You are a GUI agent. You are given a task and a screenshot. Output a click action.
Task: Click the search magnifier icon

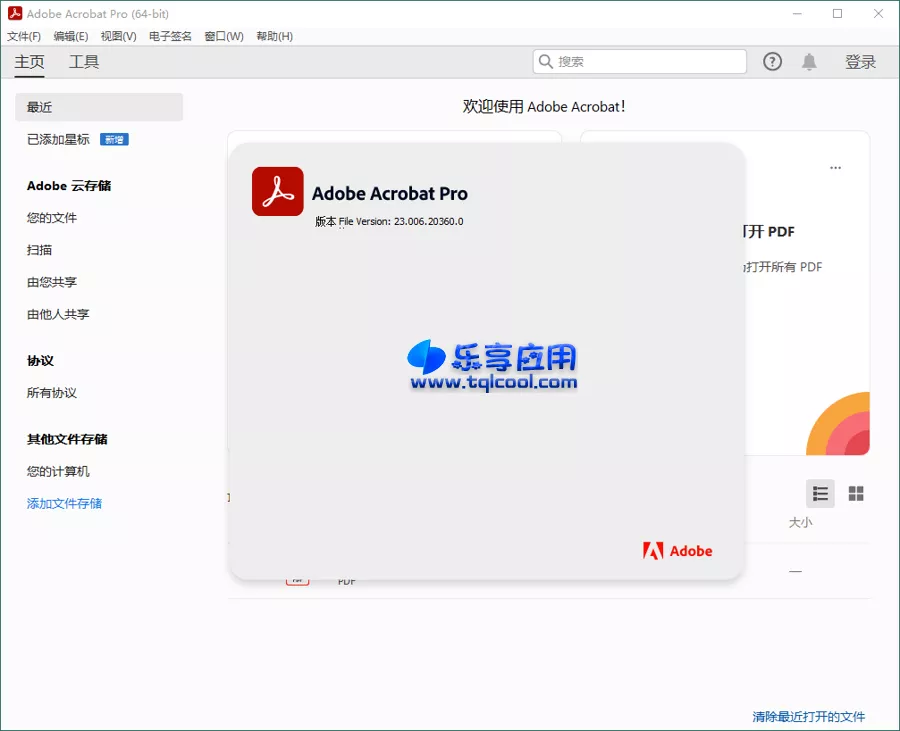click(546, 61)
